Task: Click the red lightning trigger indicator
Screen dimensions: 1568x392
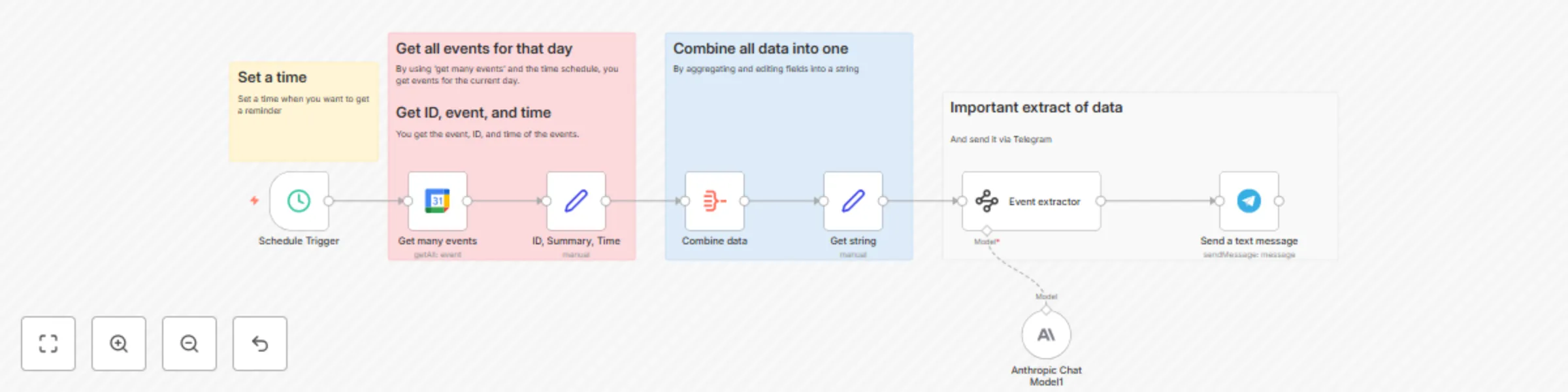Action: (x=254, y=201)
